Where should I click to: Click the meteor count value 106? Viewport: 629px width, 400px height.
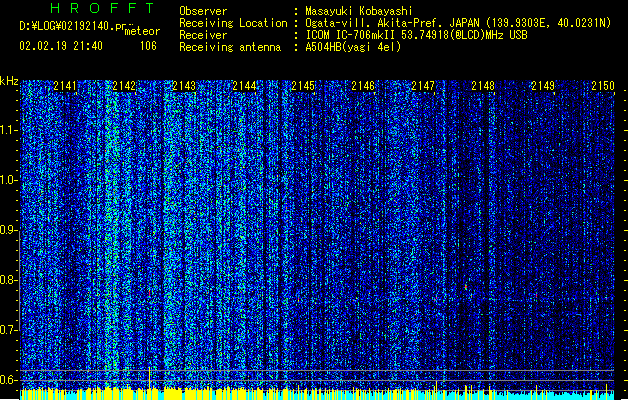coord(148,46)
